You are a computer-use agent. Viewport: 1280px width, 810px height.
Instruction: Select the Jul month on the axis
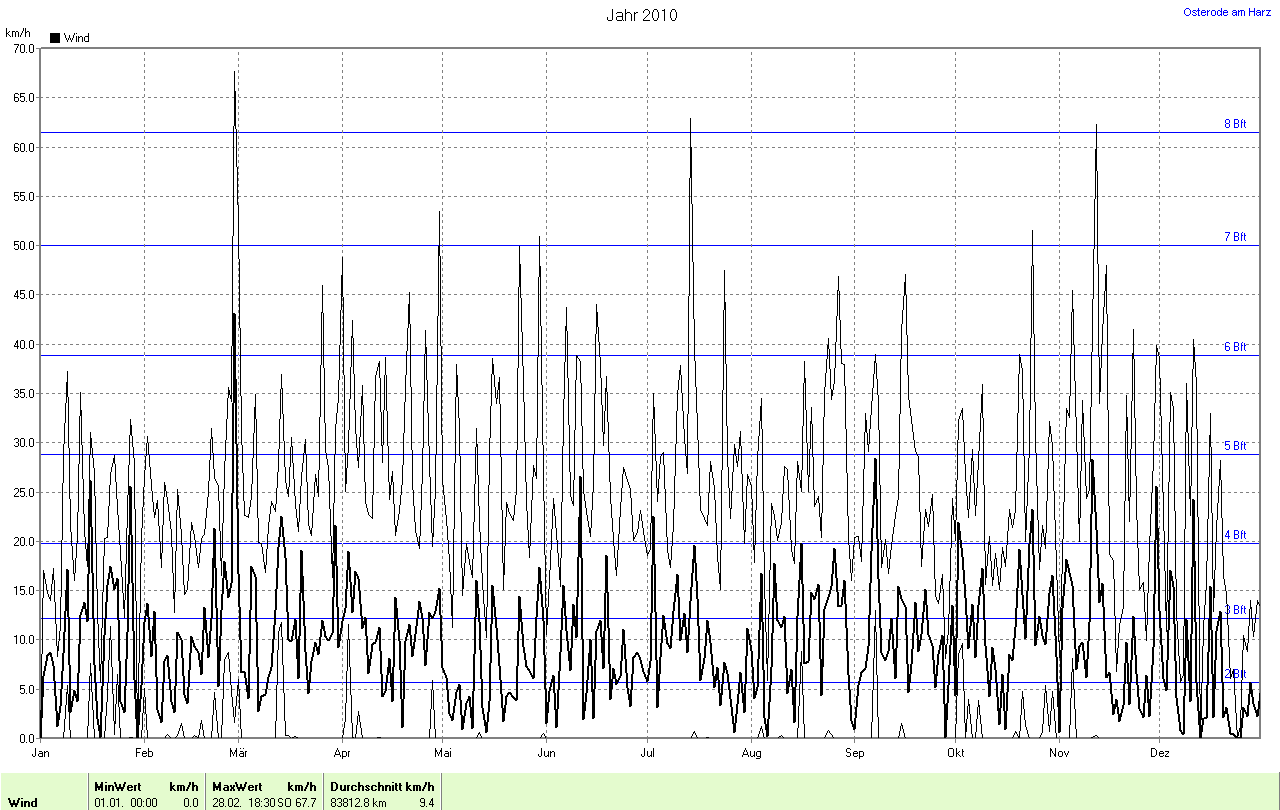tap(648, 753)
